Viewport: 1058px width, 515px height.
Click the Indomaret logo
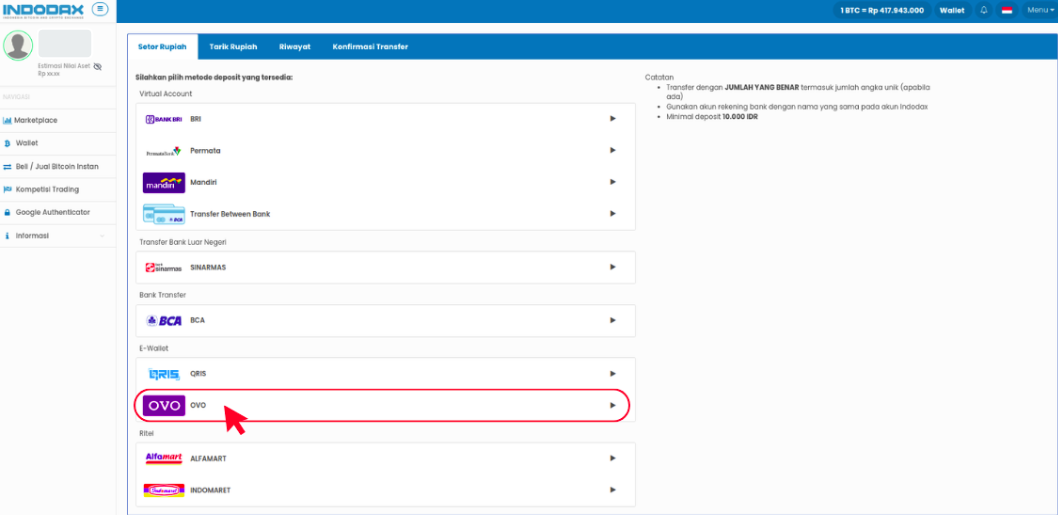[164, 490]
